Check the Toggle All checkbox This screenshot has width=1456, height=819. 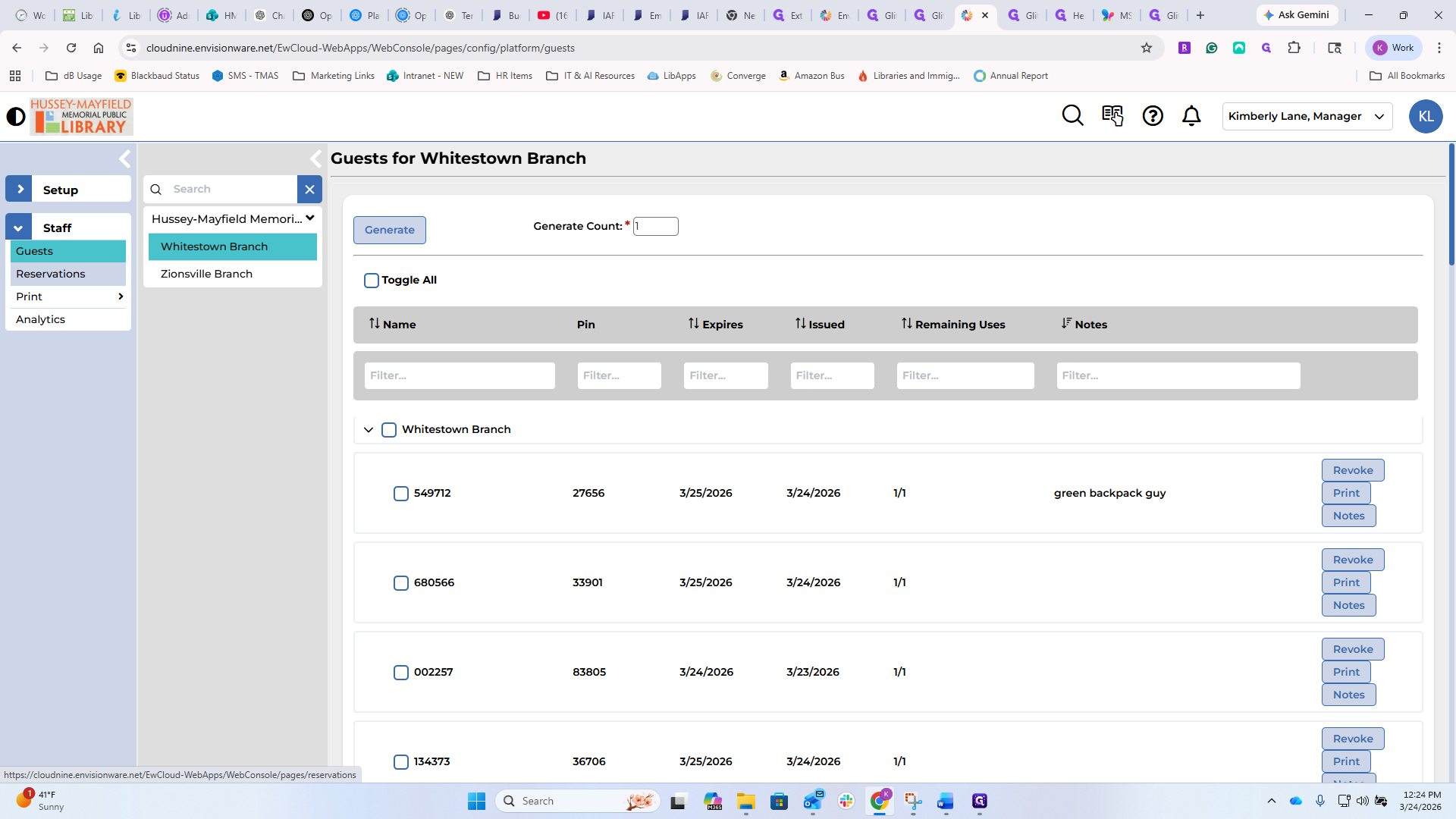point(372,281)
